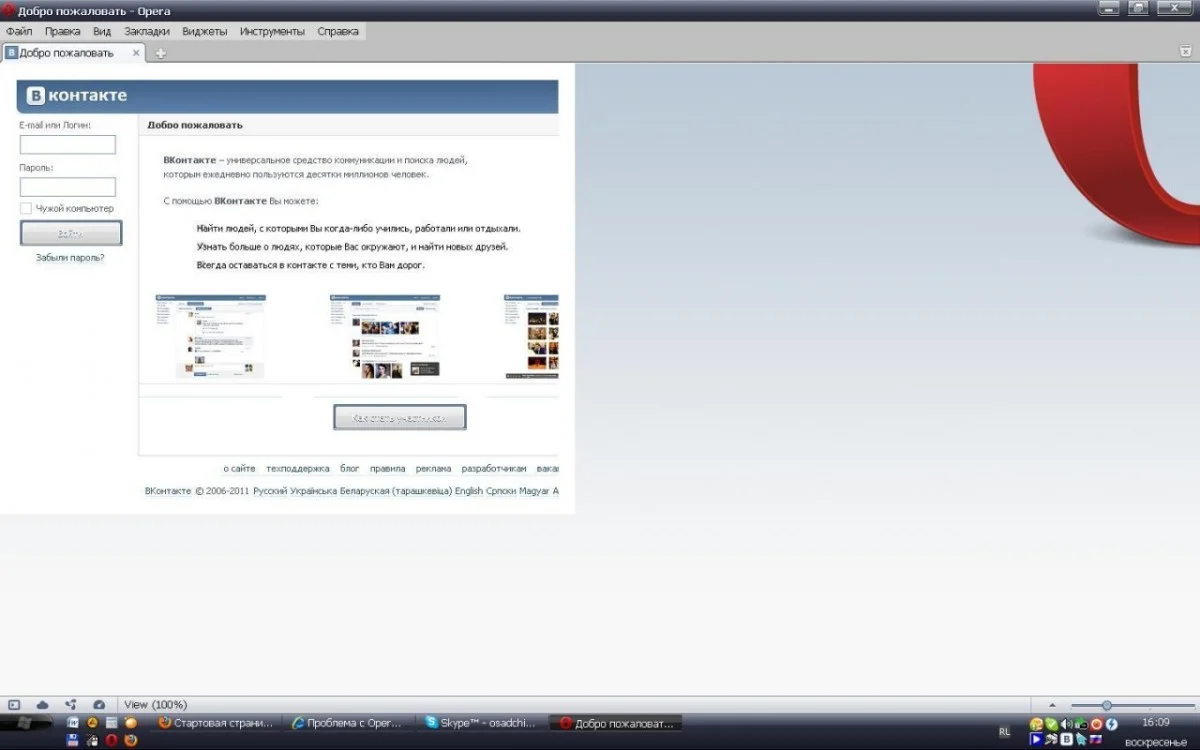
Task: Open the о сайте footer link
Action: 239,468
